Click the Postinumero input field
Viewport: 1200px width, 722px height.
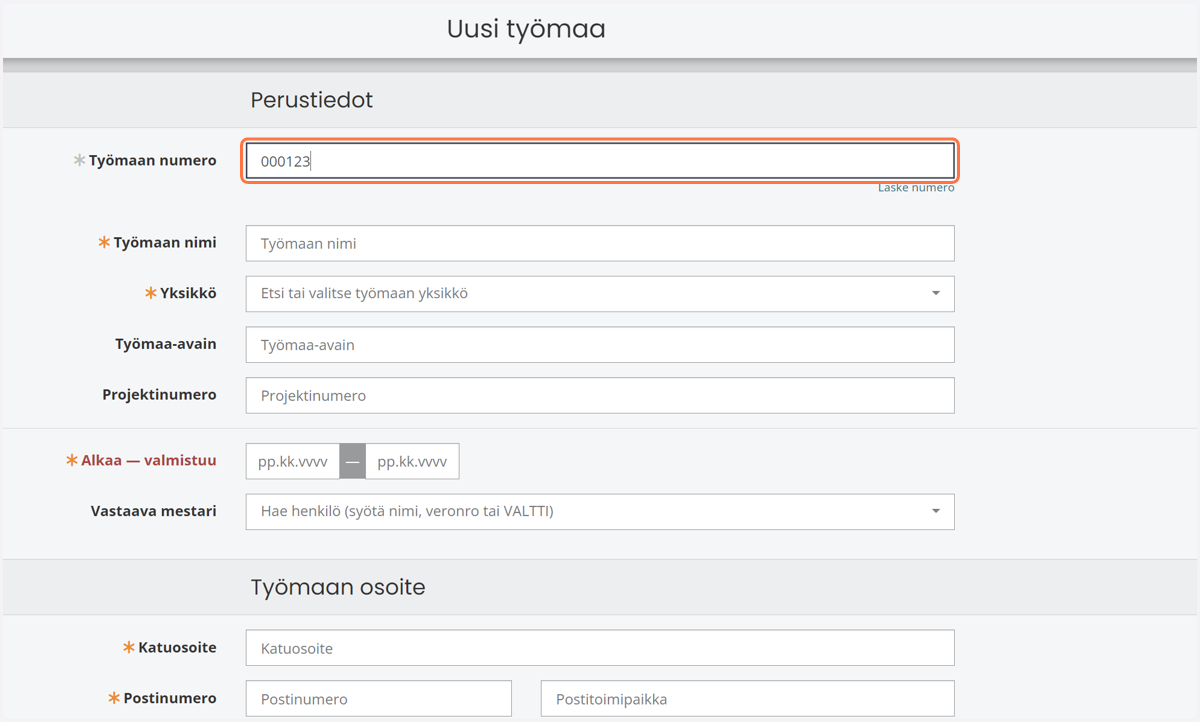[379, 698]
